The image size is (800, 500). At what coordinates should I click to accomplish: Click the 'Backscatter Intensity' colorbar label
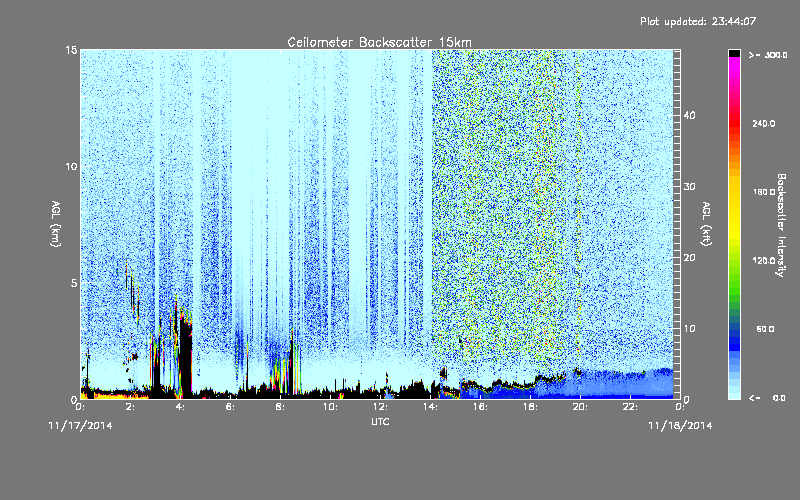(781, 225)
